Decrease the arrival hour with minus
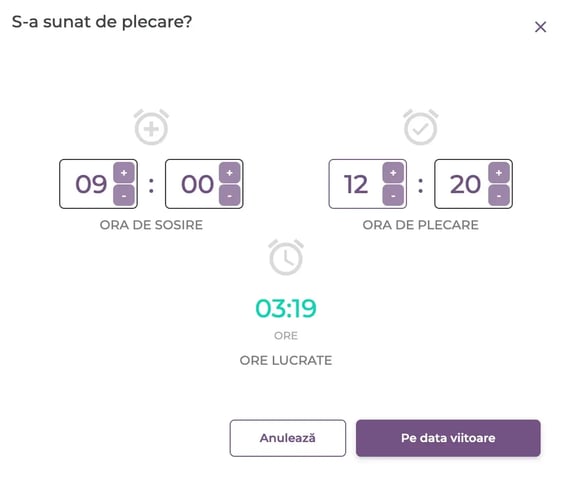 point(124,195)
